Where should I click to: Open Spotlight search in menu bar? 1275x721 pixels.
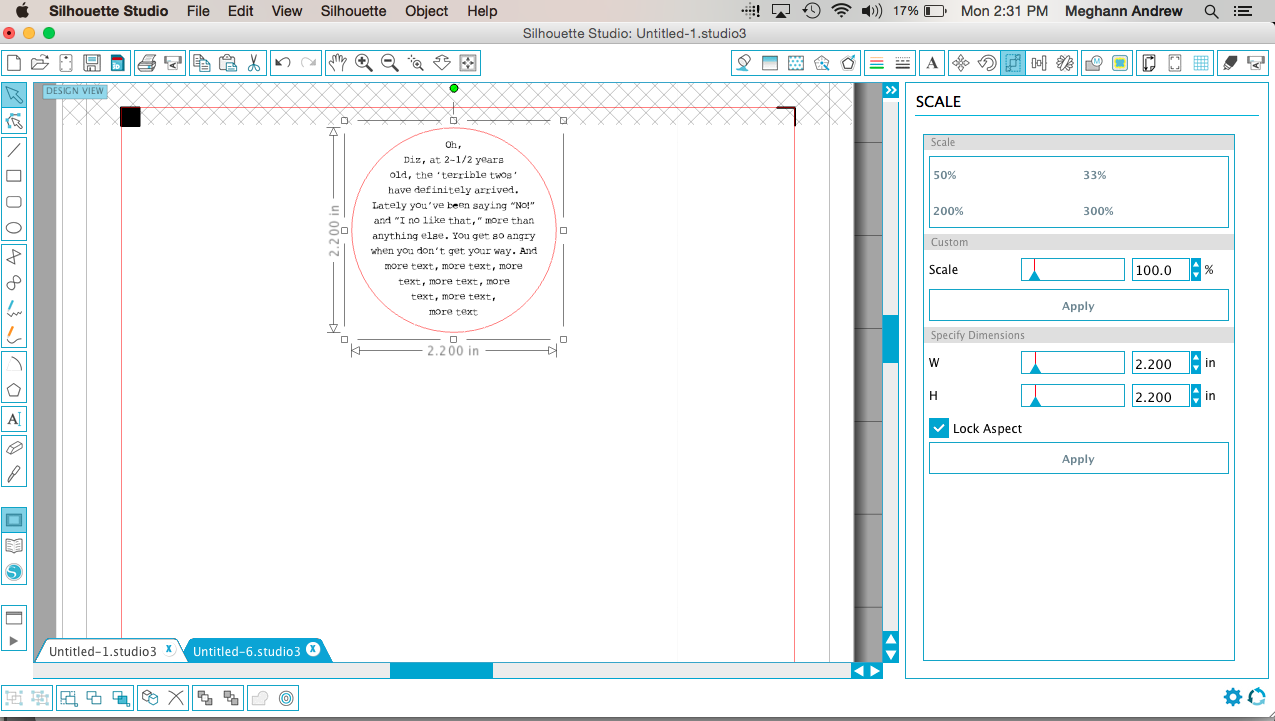[1211, 11]
